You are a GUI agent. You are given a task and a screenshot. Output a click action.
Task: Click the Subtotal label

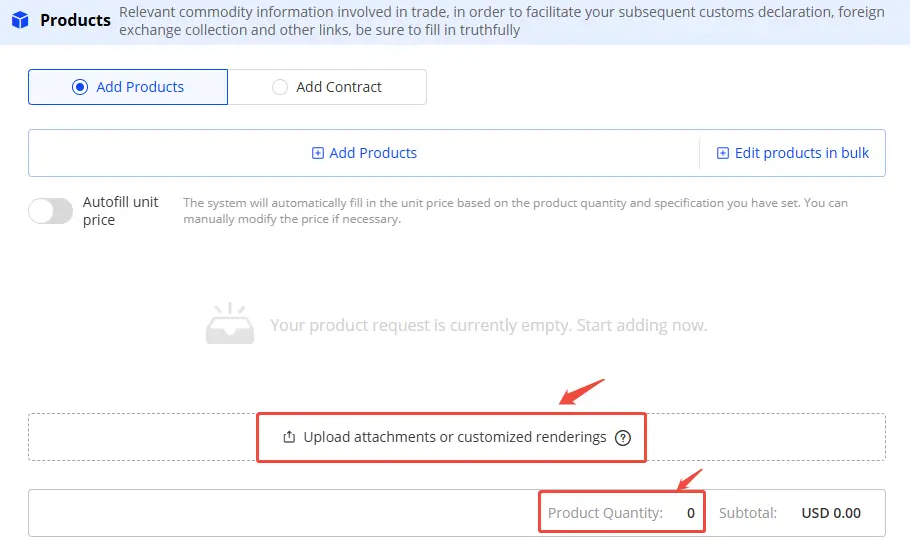point(748,513)
